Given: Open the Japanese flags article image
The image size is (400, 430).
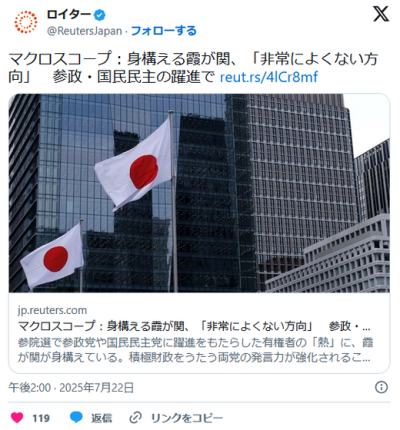Looking at the screenshot, I should [x=199, y=193].
